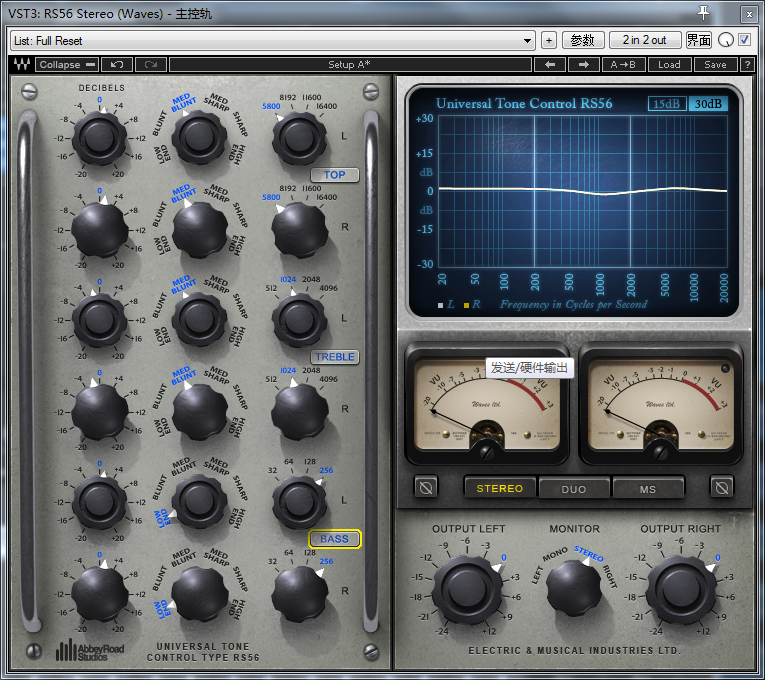The height and width of the screenshot is (680, 765).
Task: Click the 界面 UI button
Action: (699, 40)
